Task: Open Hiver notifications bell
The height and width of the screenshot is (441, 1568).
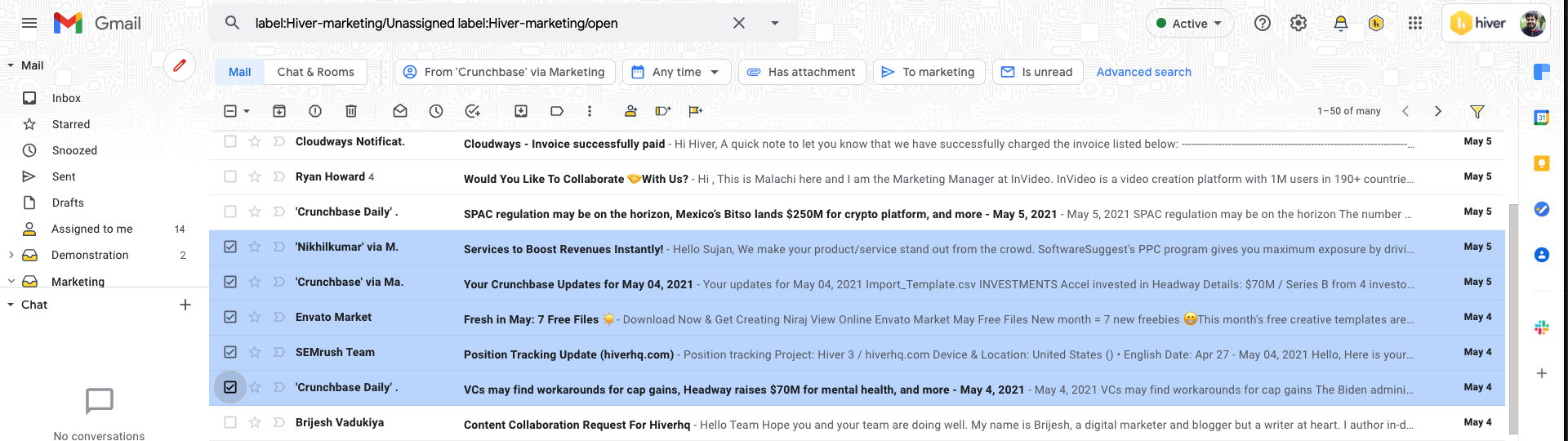Action: pyautogui.click(x=1341, y=23)
